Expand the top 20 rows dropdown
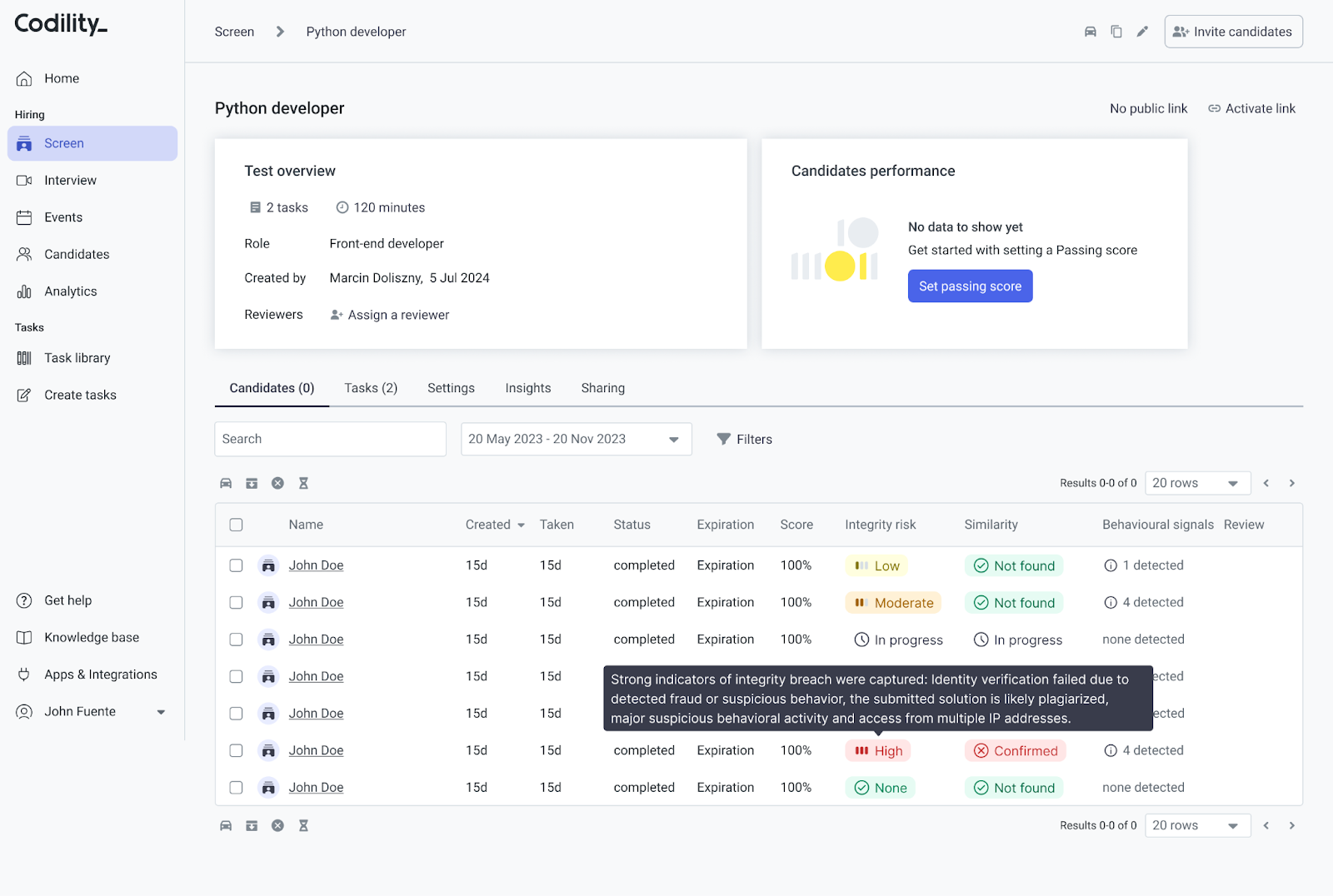Image resolution: width=1333 pixels, height=896 pixels. (1196, 483)
